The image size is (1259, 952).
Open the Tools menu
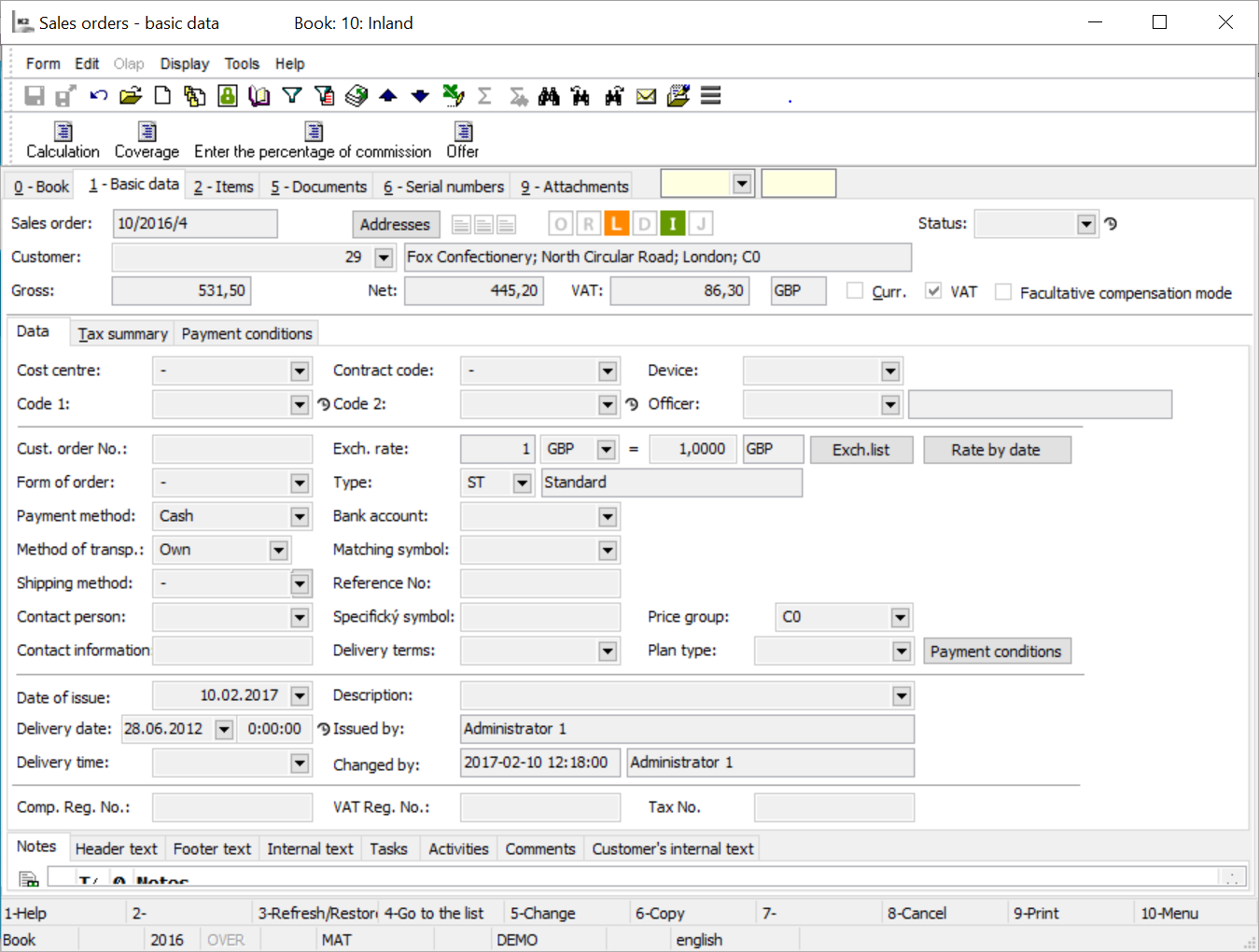coord(242,63)
